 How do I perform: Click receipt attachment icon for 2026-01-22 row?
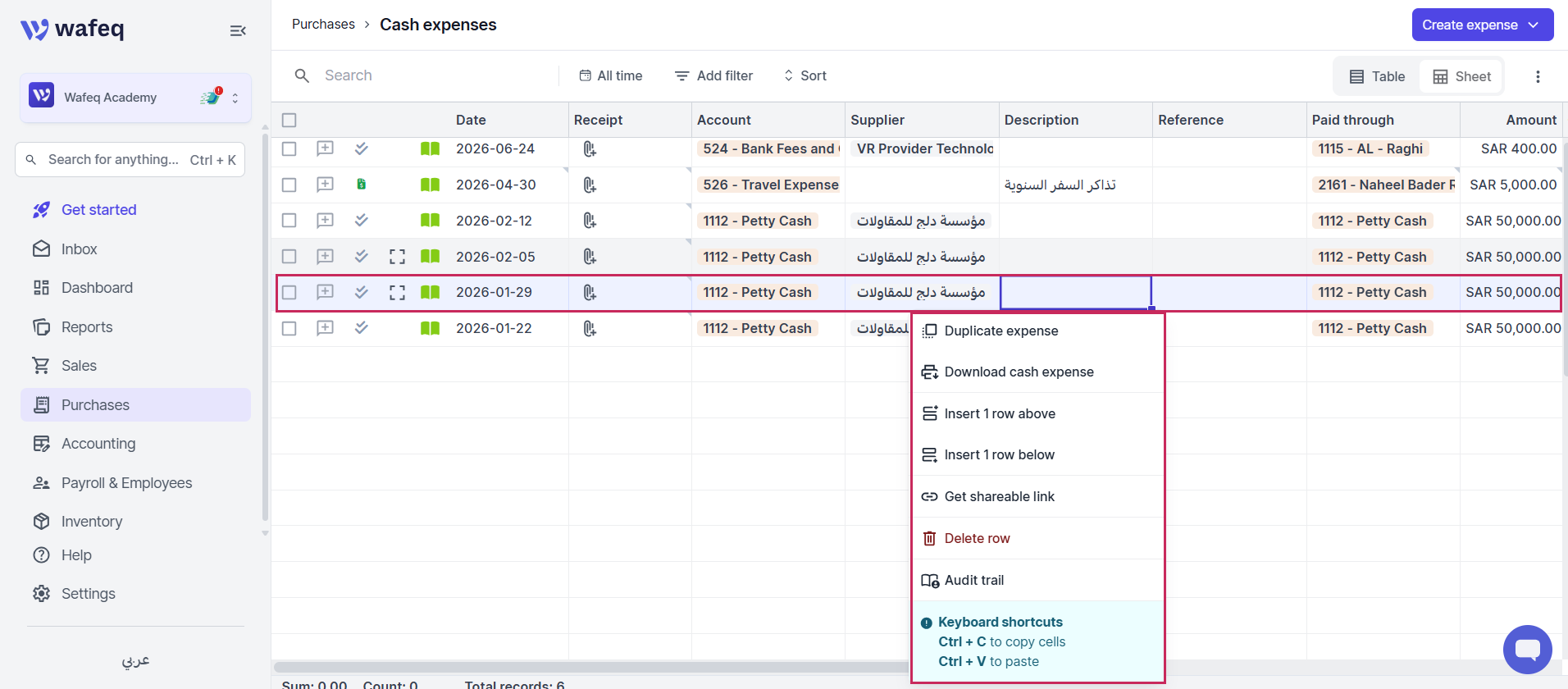[x=590, y=328]
